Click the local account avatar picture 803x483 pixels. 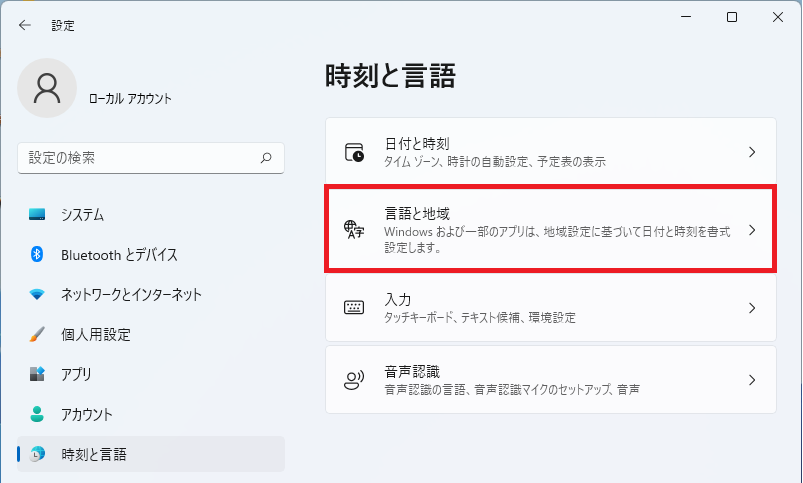[x=47, y=88]
